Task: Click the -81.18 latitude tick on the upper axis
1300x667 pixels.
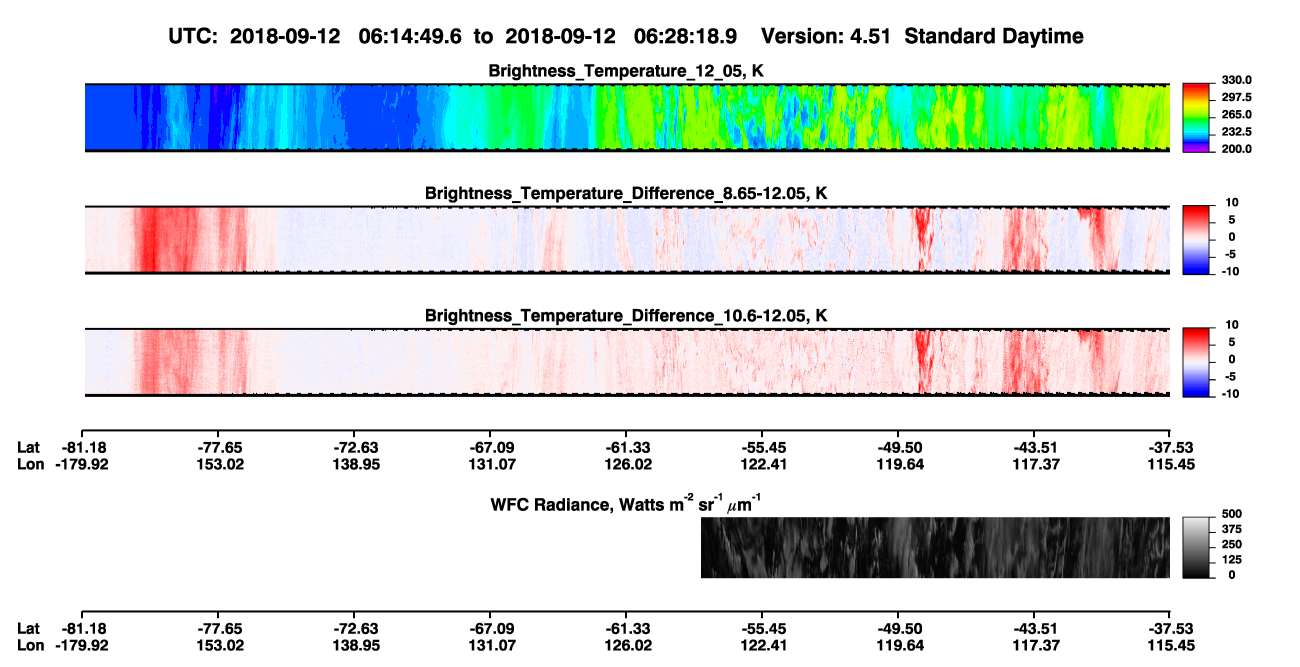Action: click(82, 447)
